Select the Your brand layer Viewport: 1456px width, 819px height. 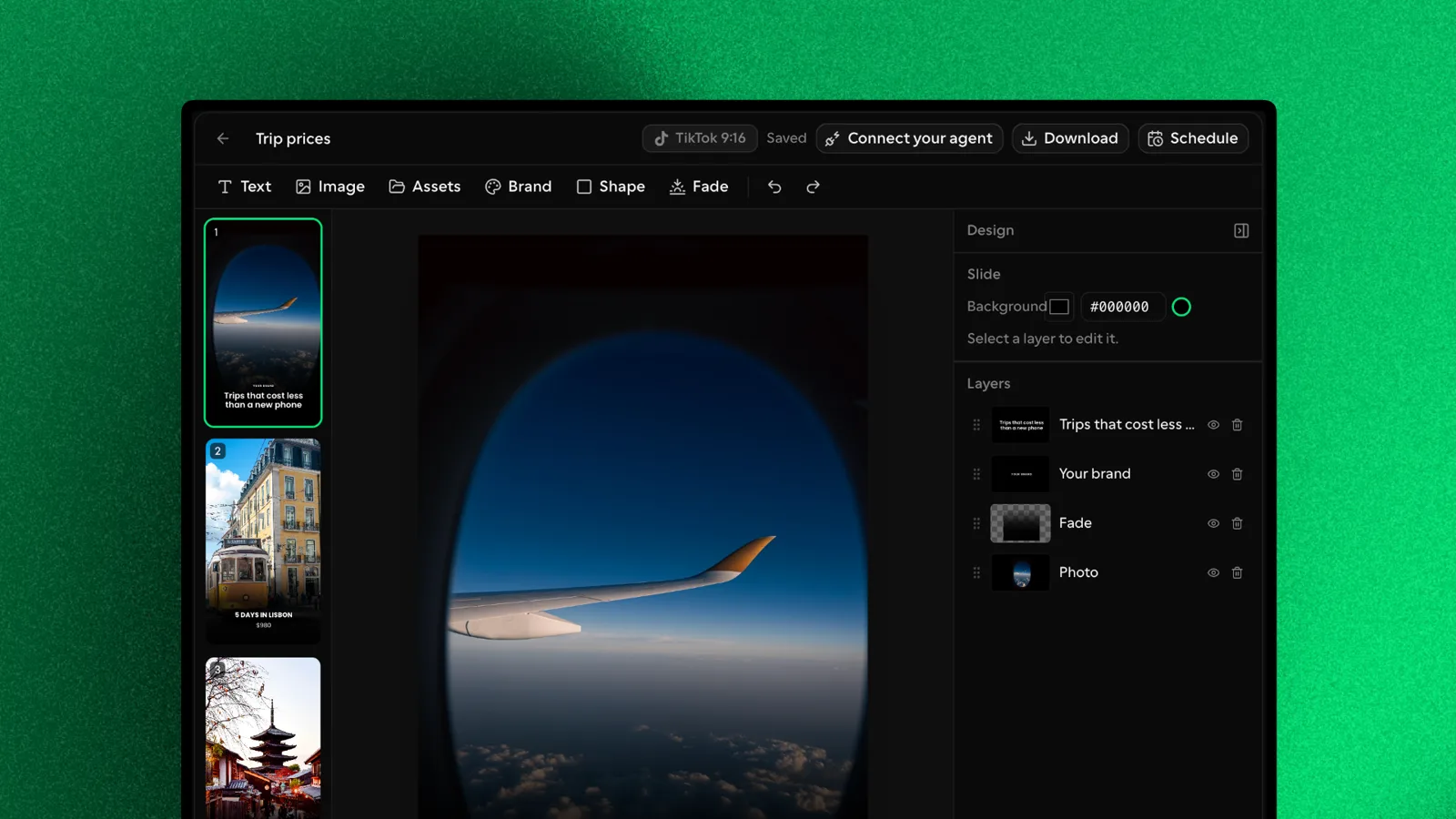point(1095,474)
